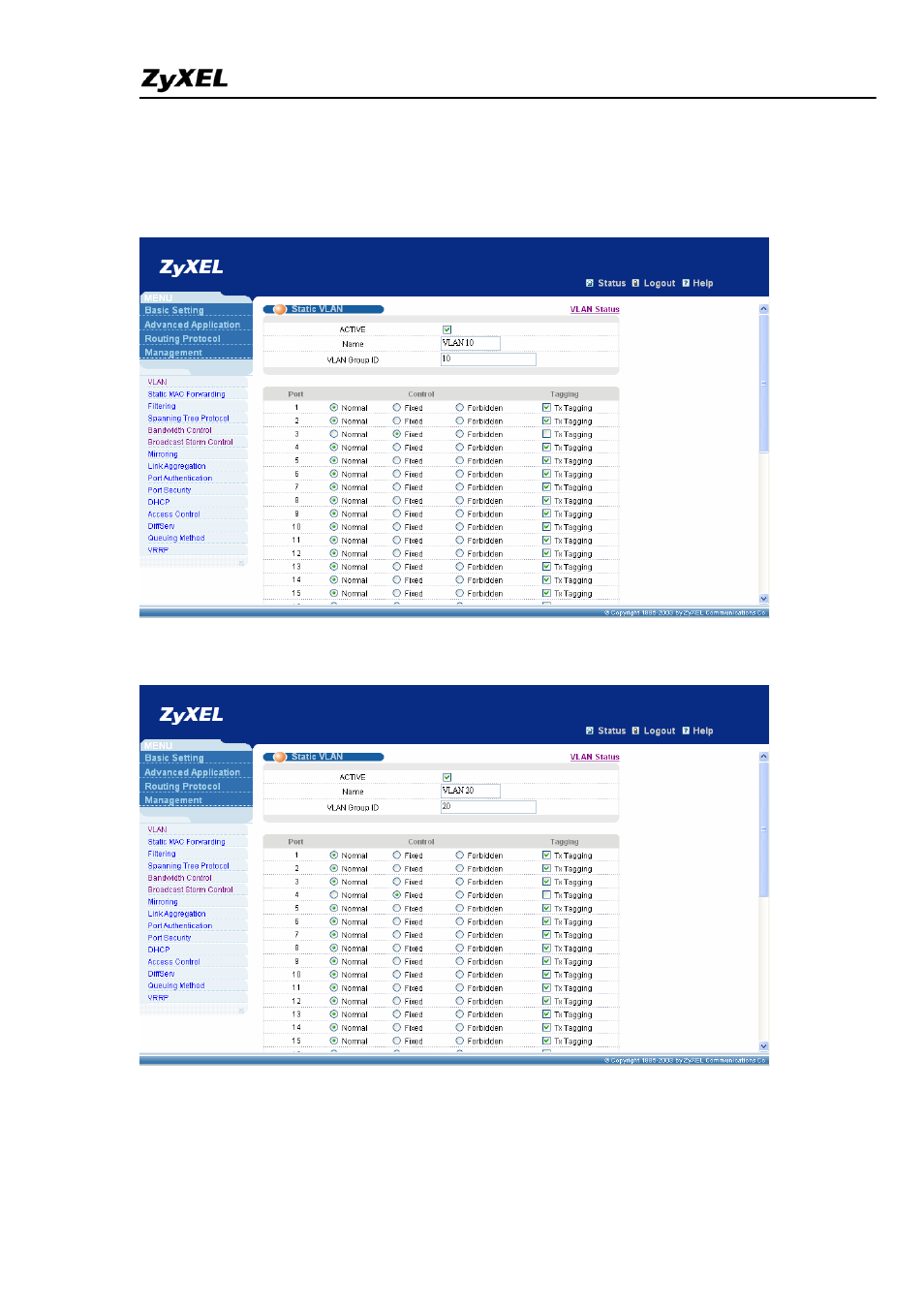Click the Help icon in VLAN10 screenshot
This screenshot has width=924, height=1308.
tap(686, 284)
